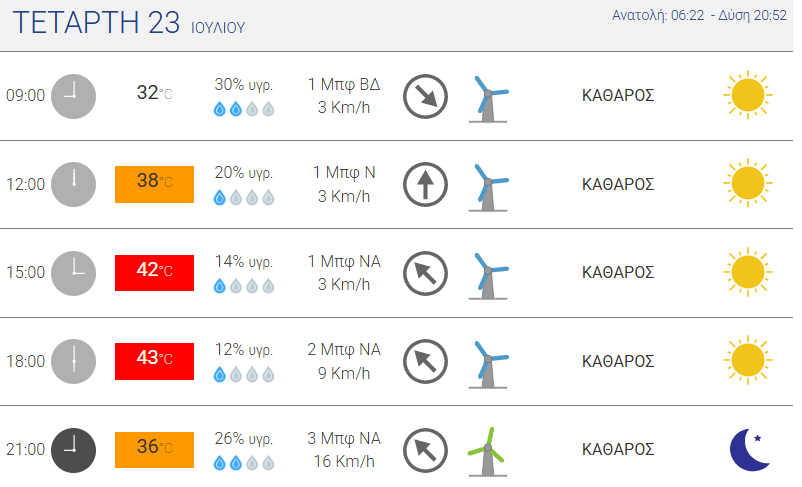
Task: Click the north wind direction arrow at 12:00
Action: click(x=426, y=185)
